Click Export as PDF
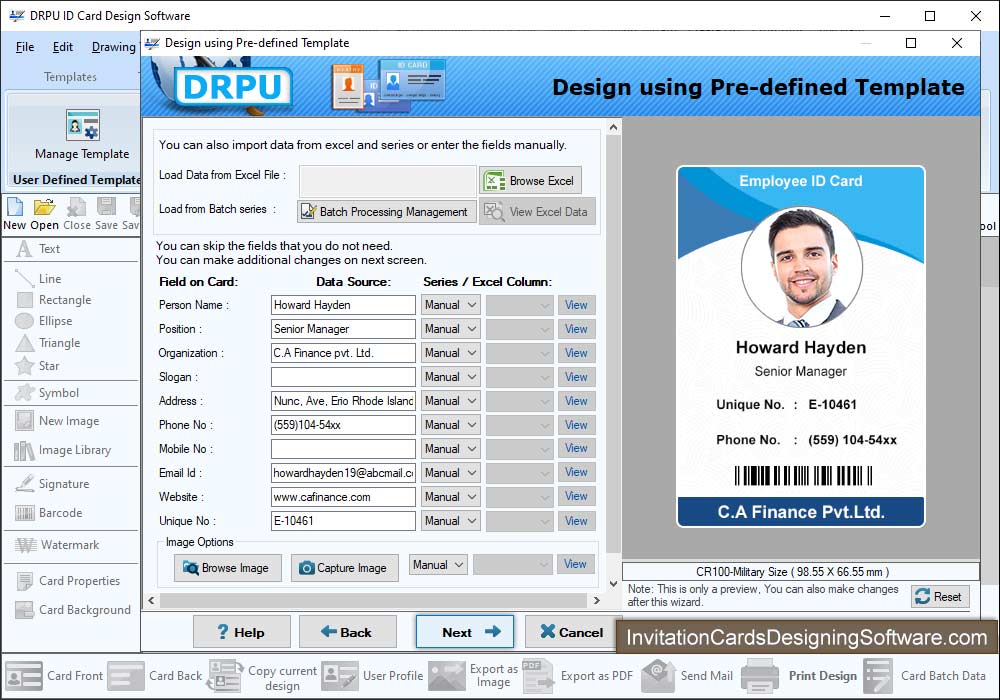1000x700 pixels. click(578, 676)
